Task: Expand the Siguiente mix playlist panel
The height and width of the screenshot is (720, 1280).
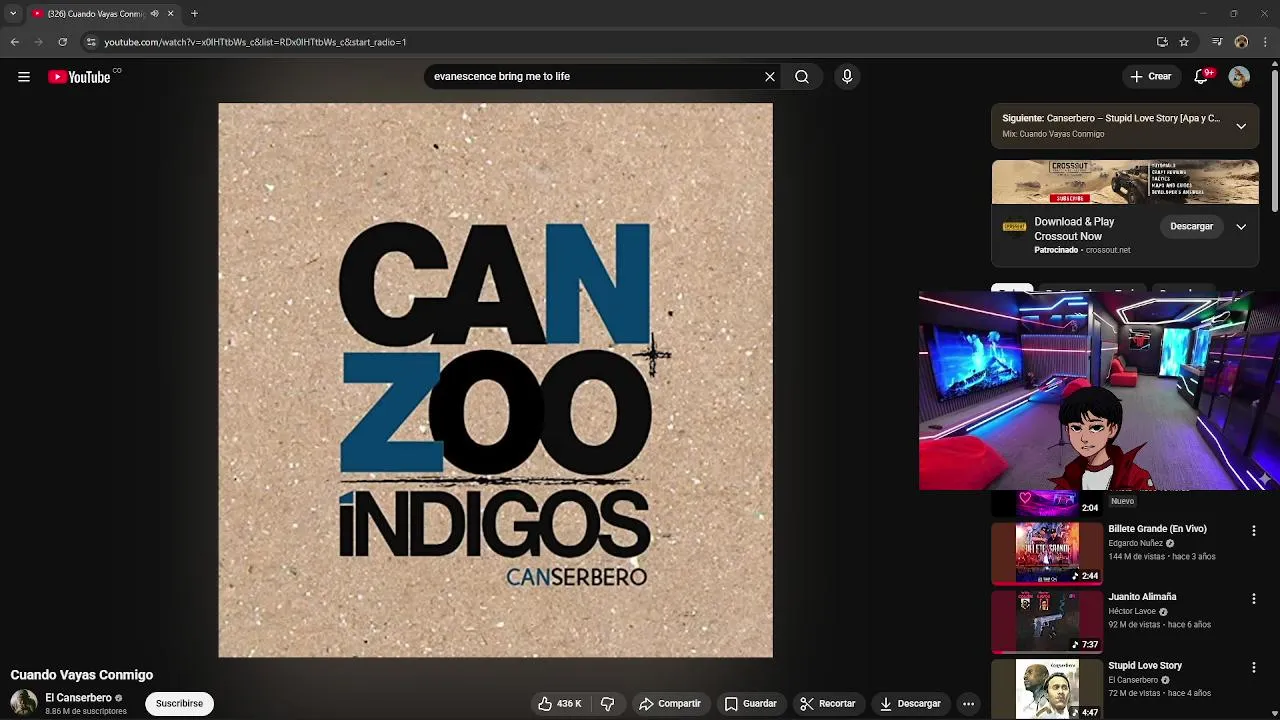Action: coord(1241,126)
